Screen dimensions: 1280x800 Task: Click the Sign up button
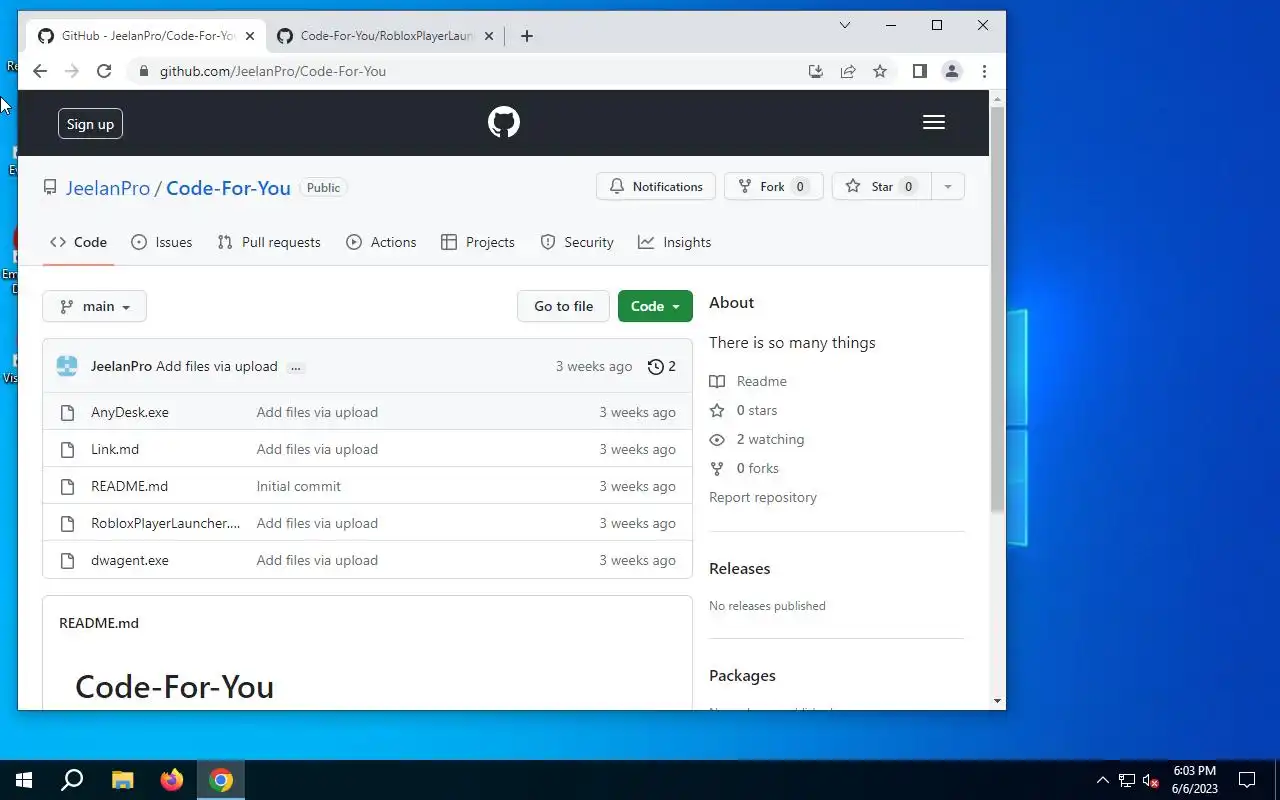click(90, 124)
